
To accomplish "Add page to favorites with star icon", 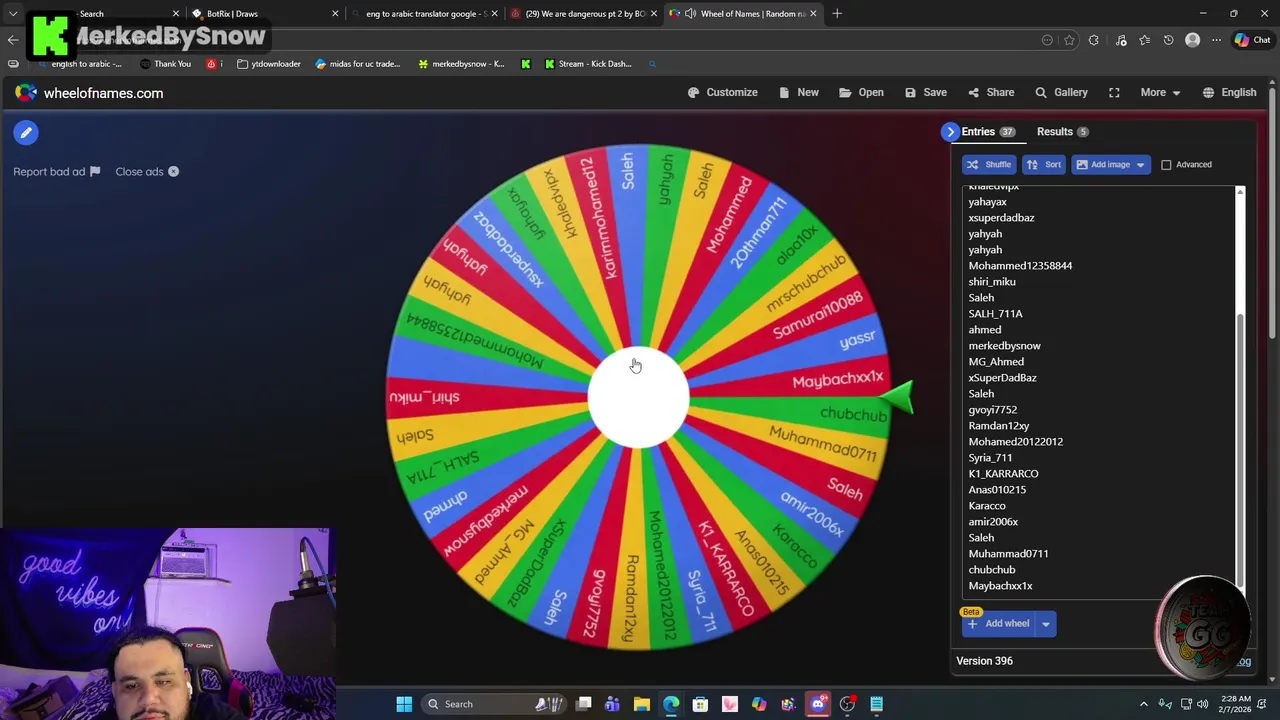I will point(1069,40).
